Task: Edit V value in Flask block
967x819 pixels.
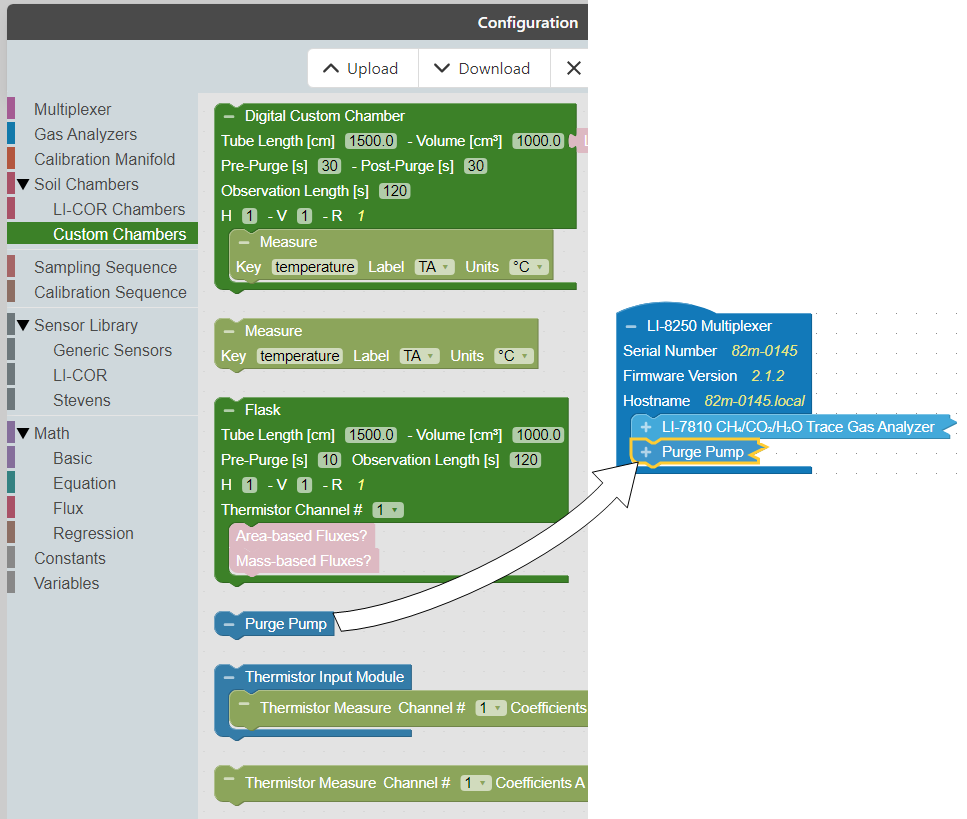Action: 305,485
